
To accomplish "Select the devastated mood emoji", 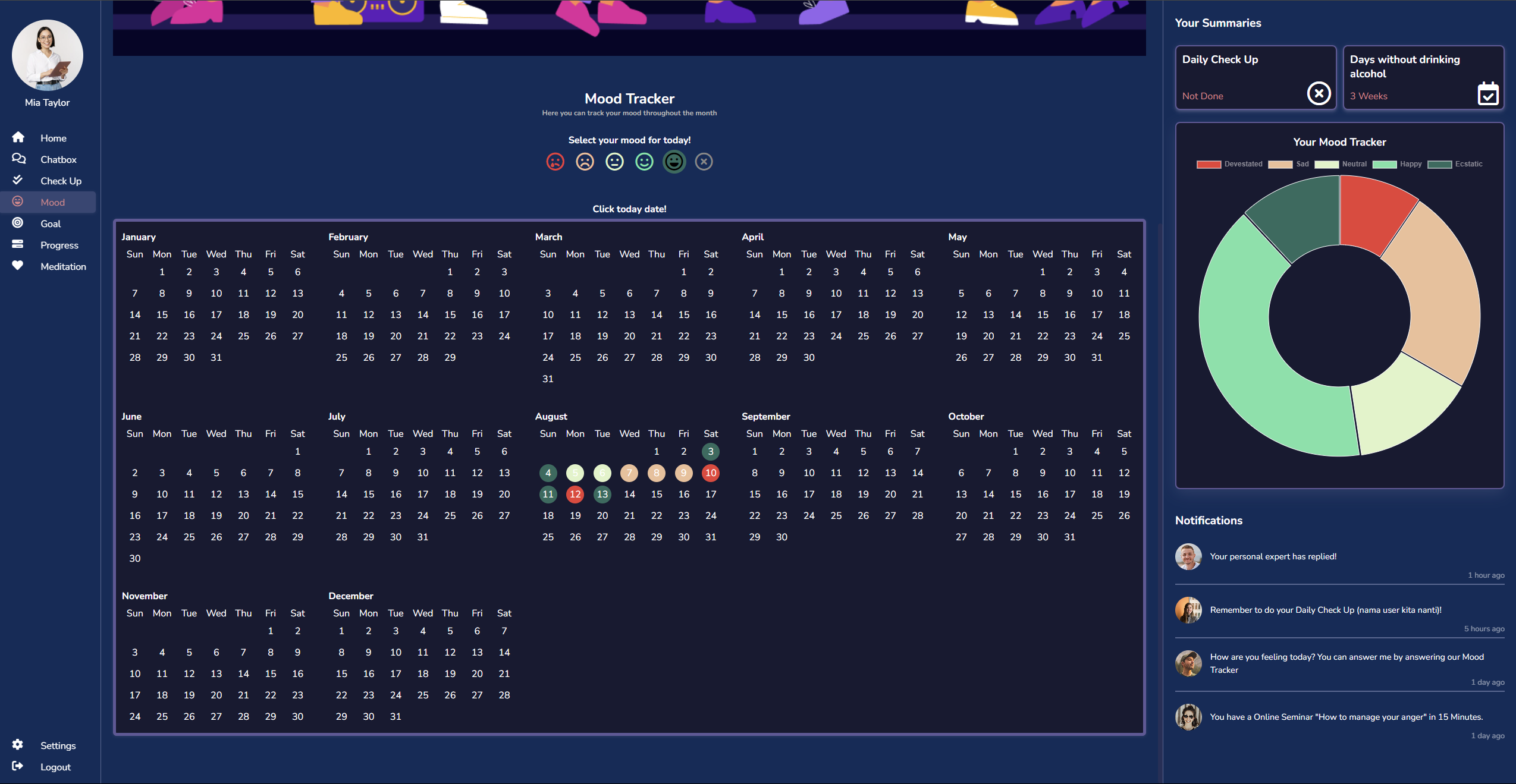I will coord(554,161).
